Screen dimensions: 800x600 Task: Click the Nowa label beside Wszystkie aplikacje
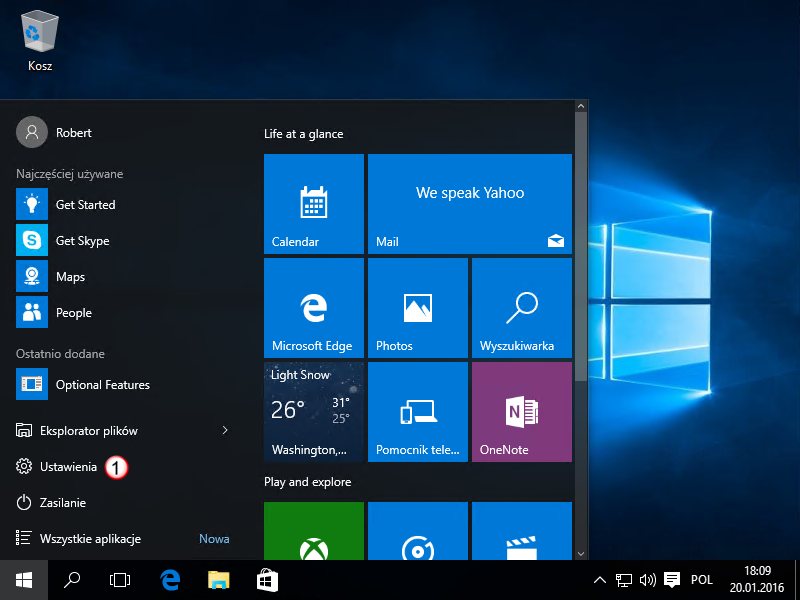(x=214, y=538)
